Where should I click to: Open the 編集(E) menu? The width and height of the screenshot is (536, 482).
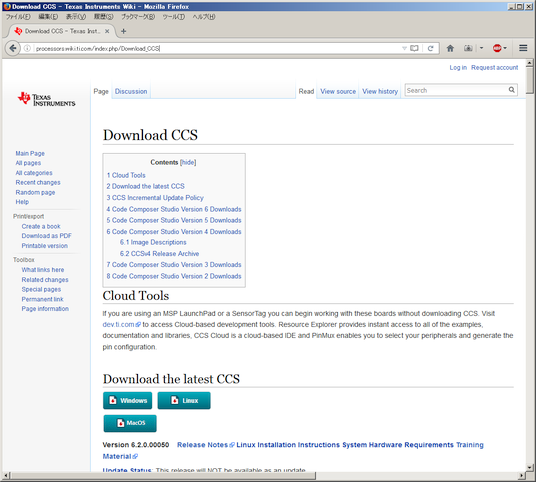point(48,17)
